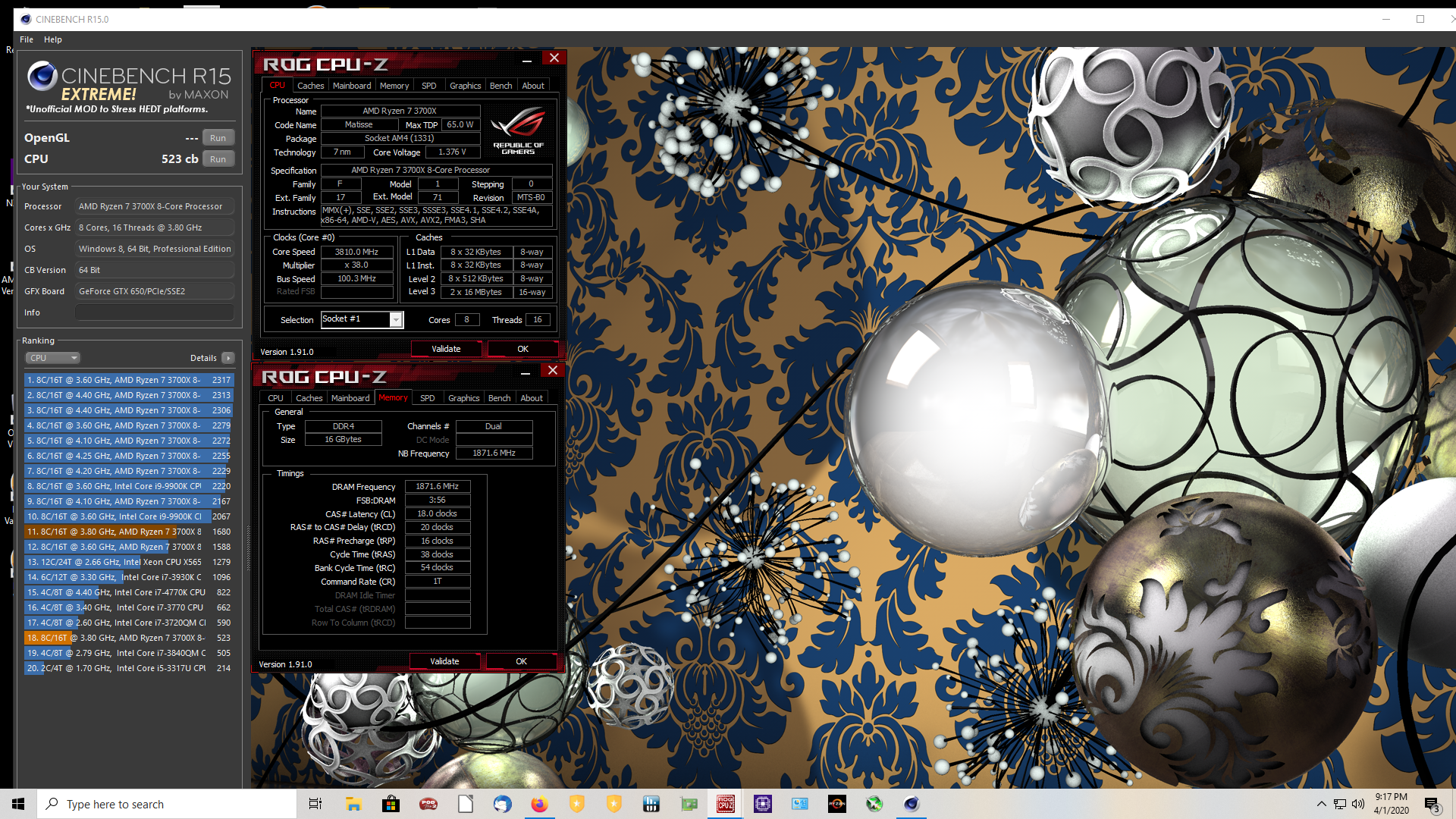The width and height of the screenshot is (1456, 819).
Task: Run the OpenGL benchmark
Action: pyautogui.click(x=218, y=138)
